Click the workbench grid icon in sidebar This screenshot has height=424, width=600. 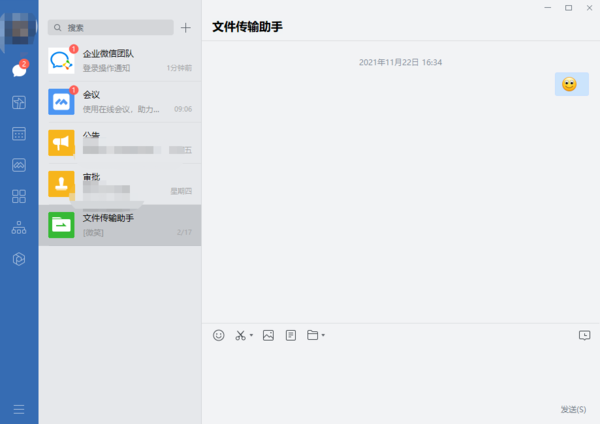pyautogui.click(x=19, y=196)
